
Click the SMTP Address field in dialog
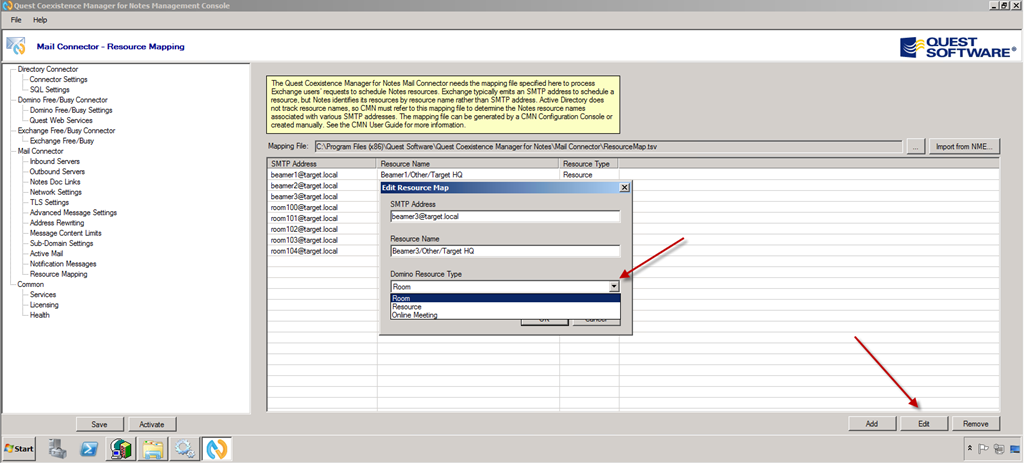(505, 216)
